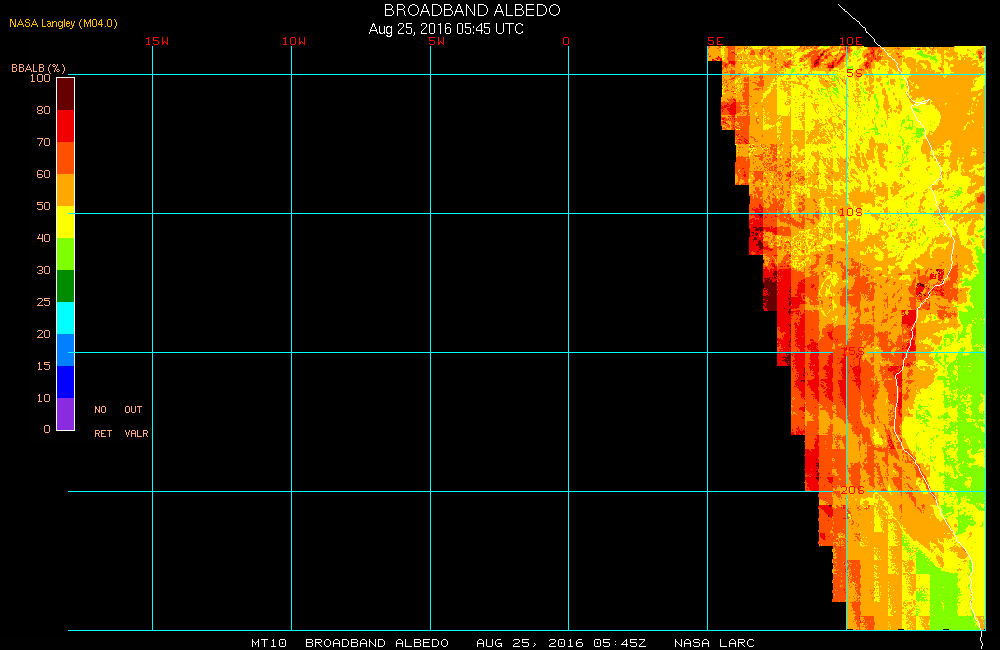Click the purple 0-10 legend swatch
Image resolution: width=1000 pixels, height=650 pixels.
tap(66, 414)
